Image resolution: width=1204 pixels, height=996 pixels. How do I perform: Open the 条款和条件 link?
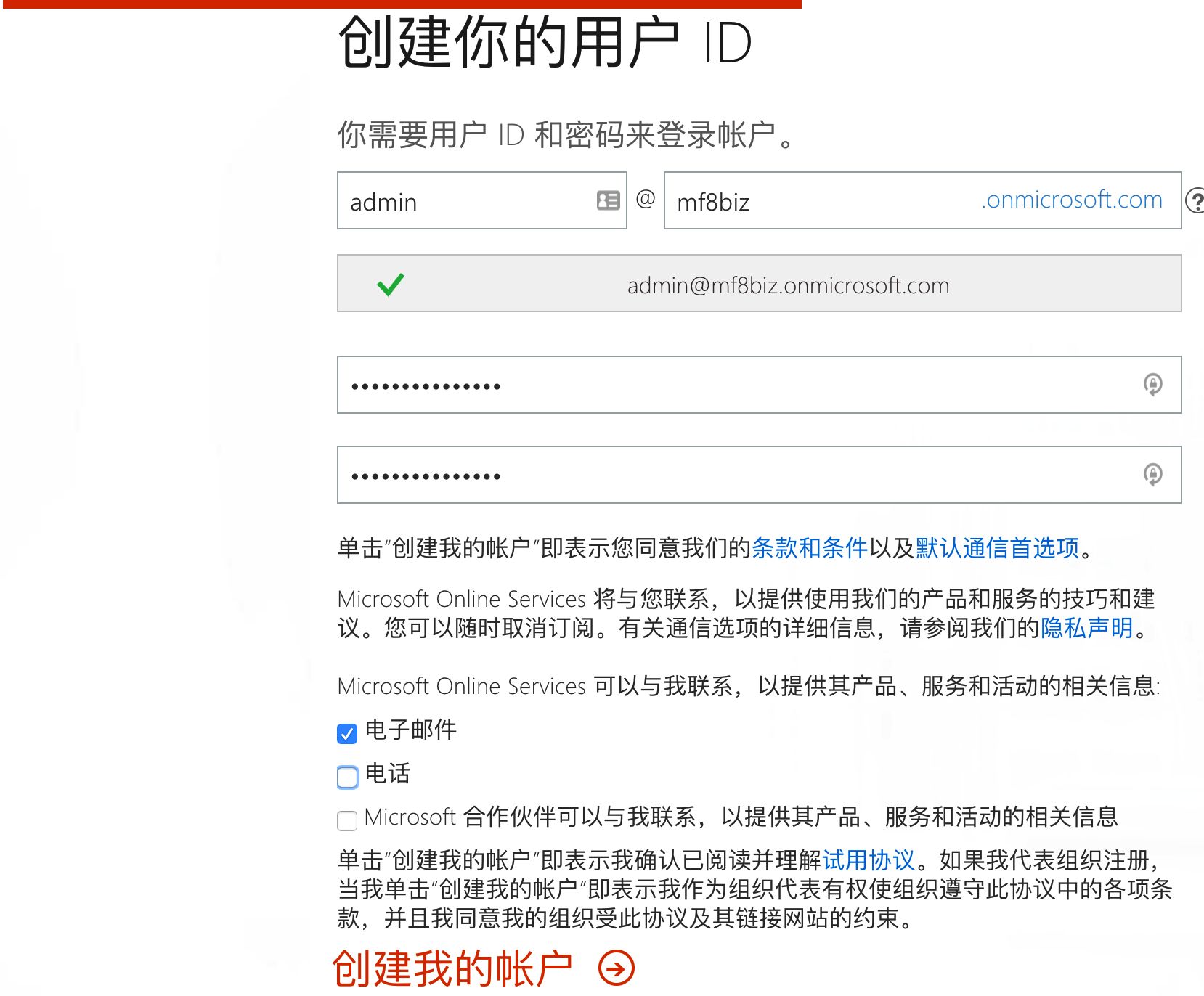click(810, 547)
